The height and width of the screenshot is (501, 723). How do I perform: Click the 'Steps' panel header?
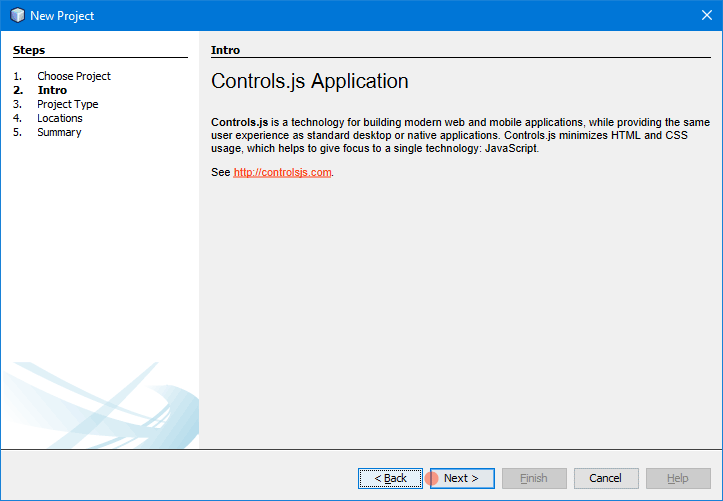pos(29,50)
